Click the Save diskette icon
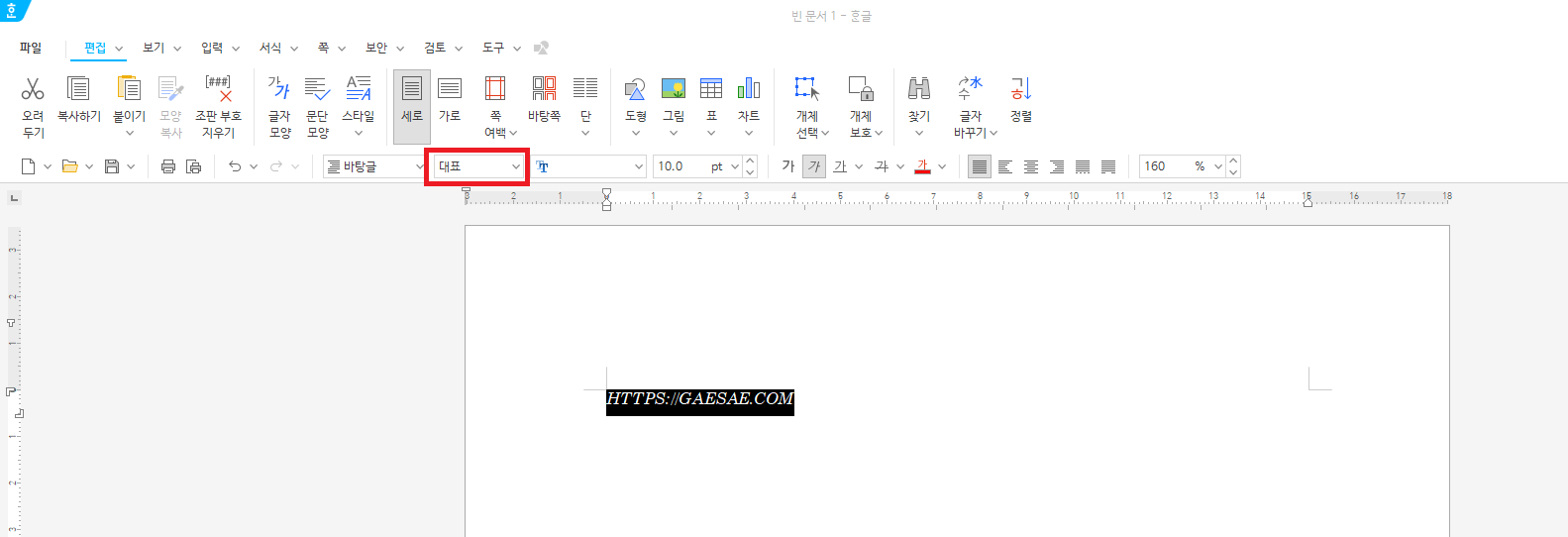Screen dimensions: 1568x537 coord(112,166)
